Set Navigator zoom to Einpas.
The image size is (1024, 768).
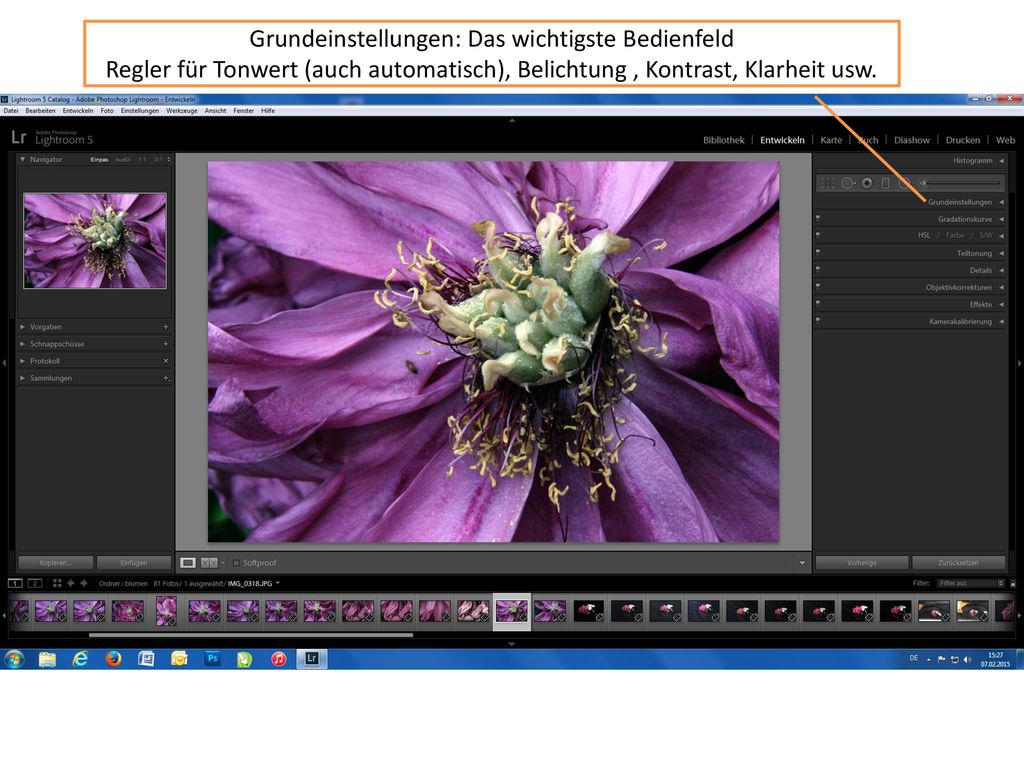99,159
